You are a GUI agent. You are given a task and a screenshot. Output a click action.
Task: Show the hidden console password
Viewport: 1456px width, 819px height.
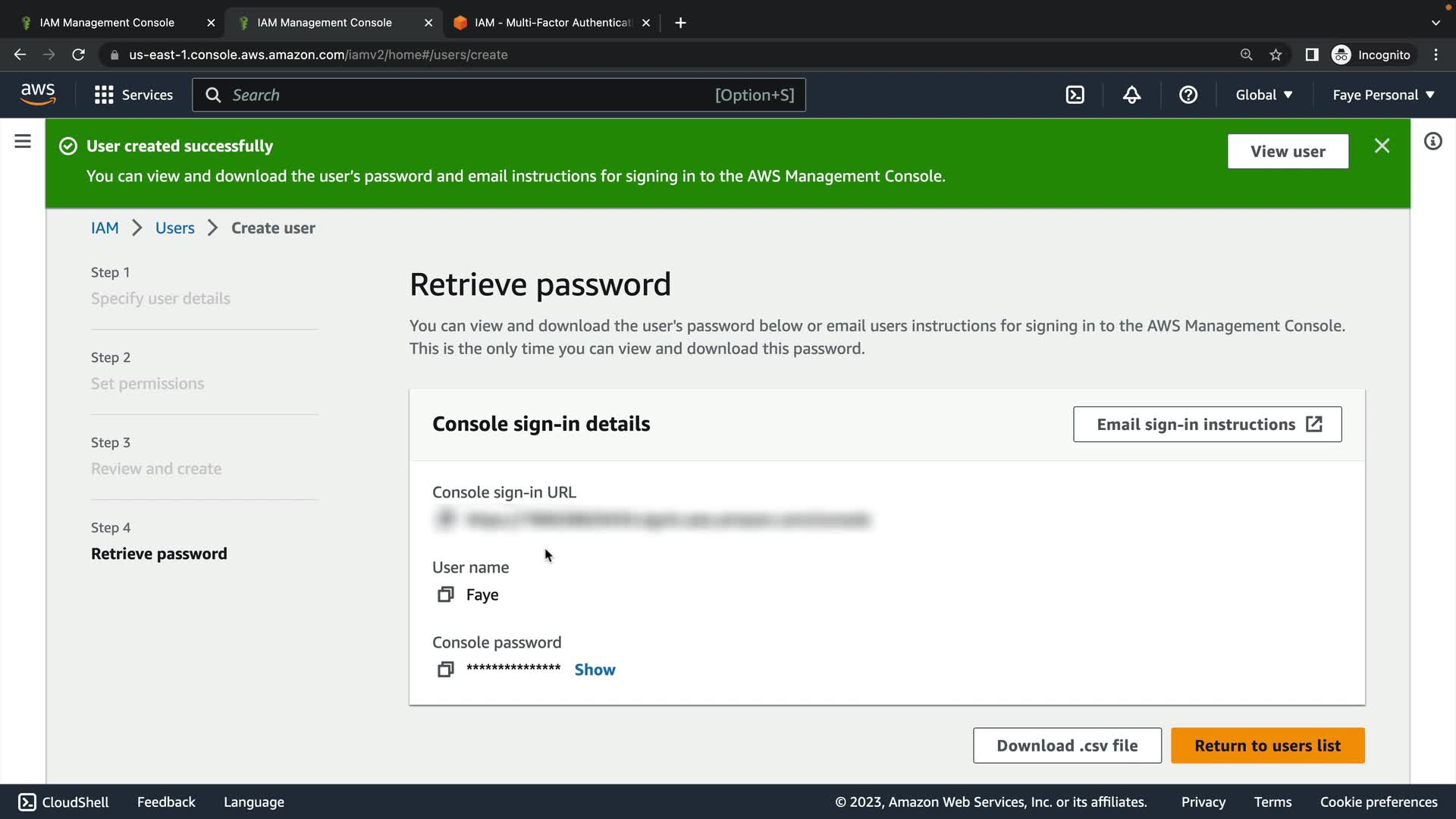click(x=595, y=670)
